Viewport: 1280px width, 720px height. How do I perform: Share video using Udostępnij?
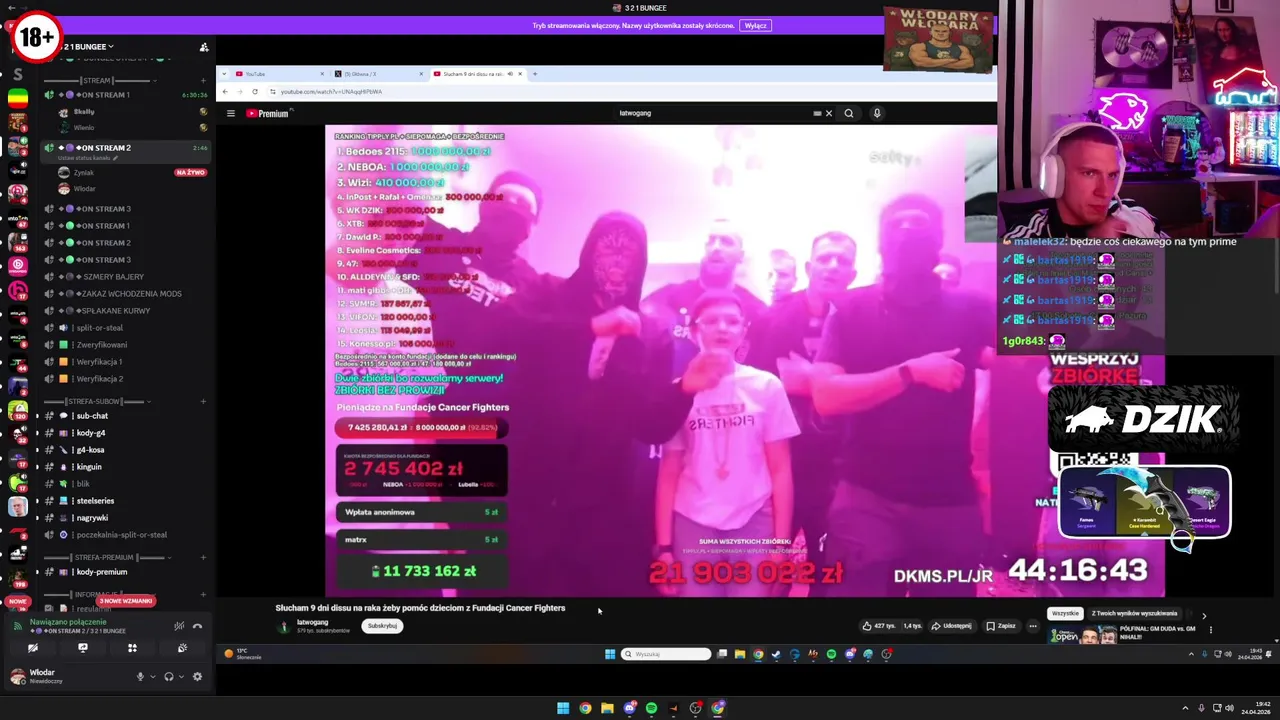(951, 626)
